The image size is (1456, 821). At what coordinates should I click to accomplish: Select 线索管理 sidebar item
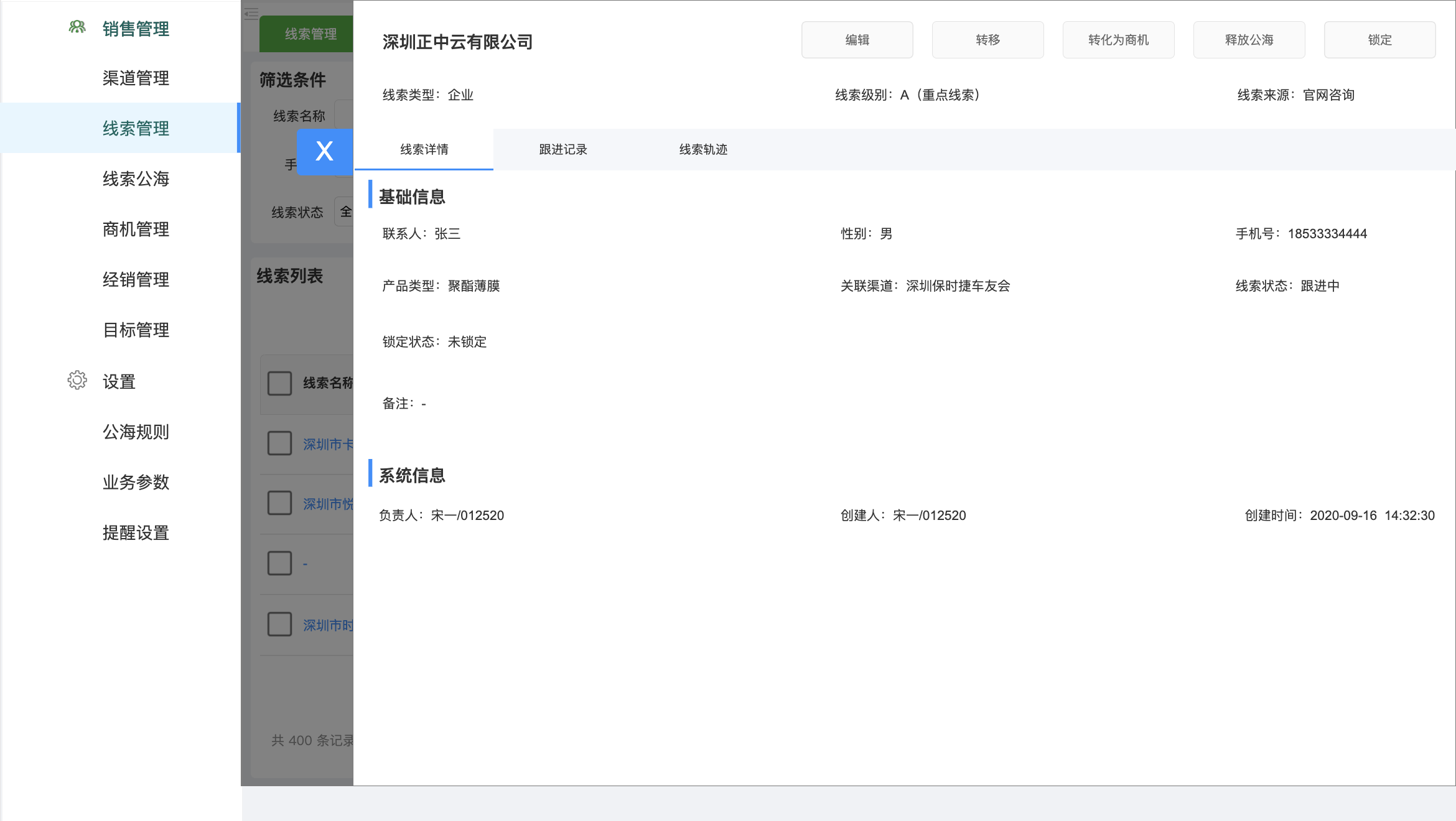(121, 128)
